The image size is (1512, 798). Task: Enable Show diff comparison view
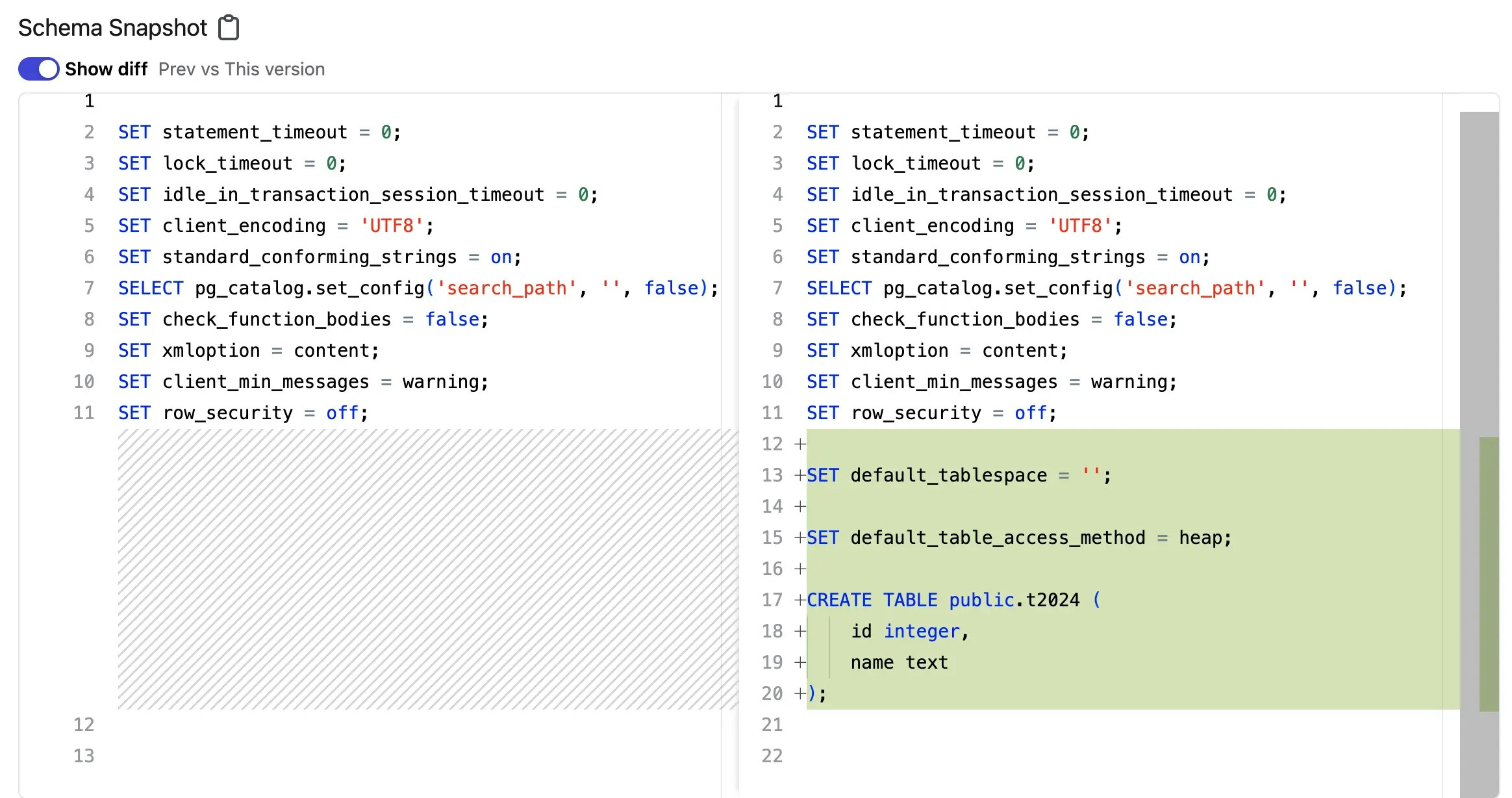(38, 69)
